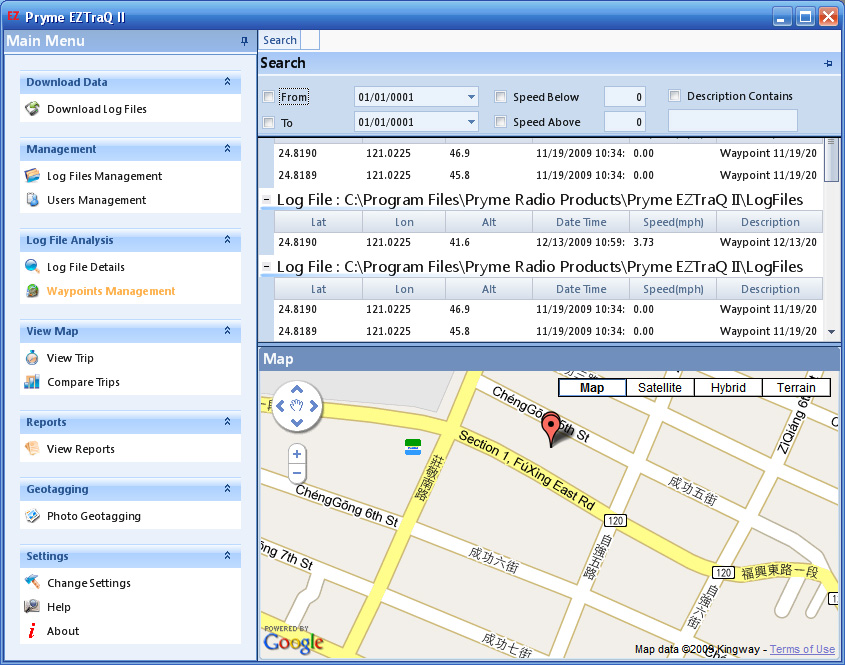The height and width of the screenshot is (665, 845).
Task: Click the Speed Below value field
Action: [x=625, y=97]
